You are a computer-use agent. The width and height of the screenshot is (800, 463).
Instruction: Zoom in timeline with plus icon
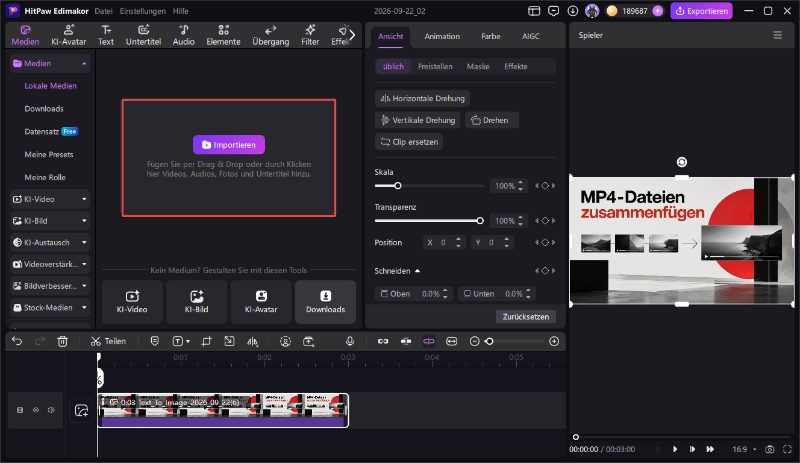tap(554, 341)
